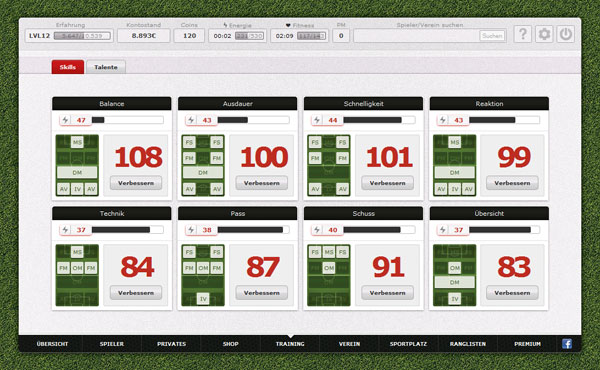Open the help question mark icon

pyautogui.click(x=523, y=34)
